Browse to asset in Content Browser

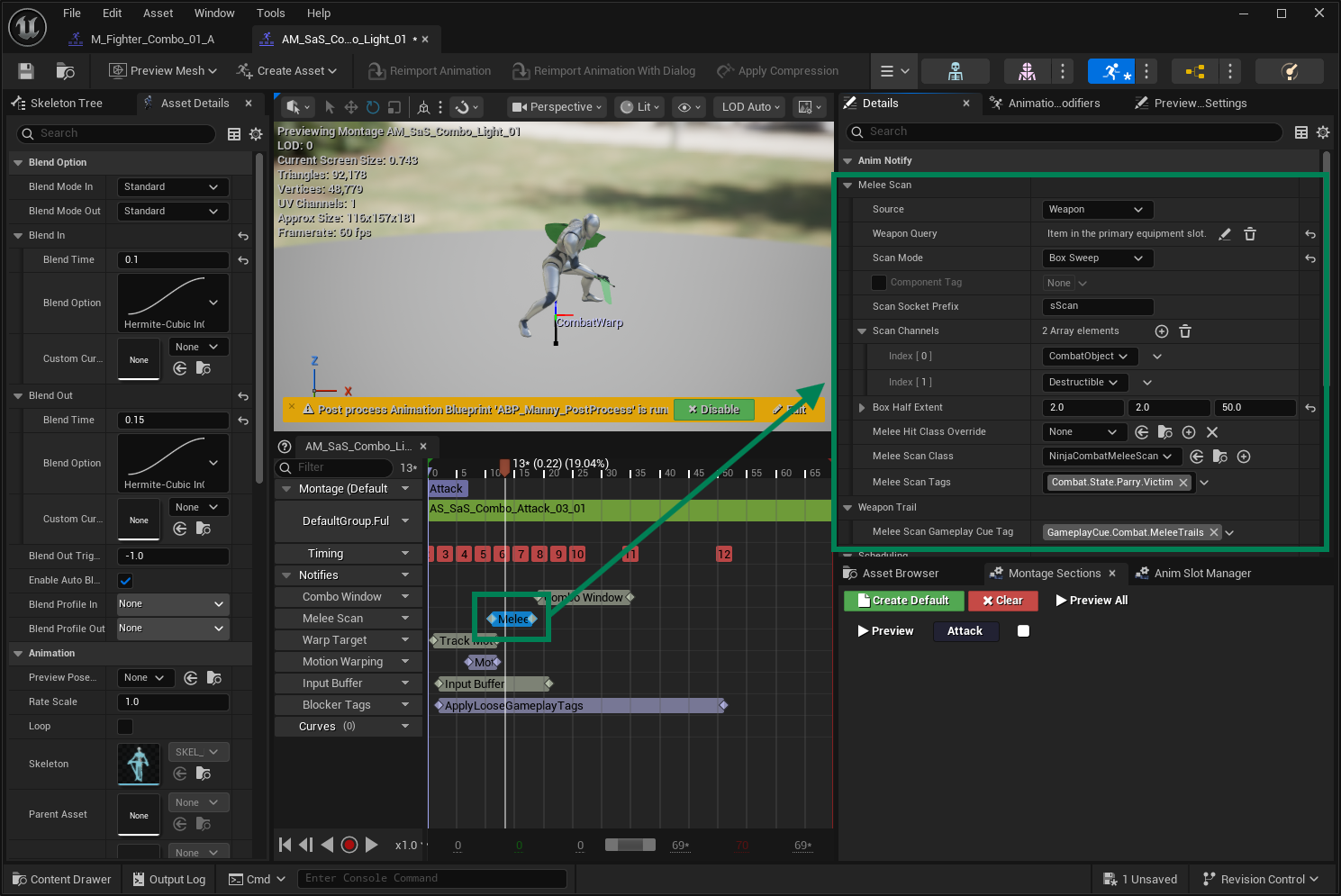pos(65,71)
